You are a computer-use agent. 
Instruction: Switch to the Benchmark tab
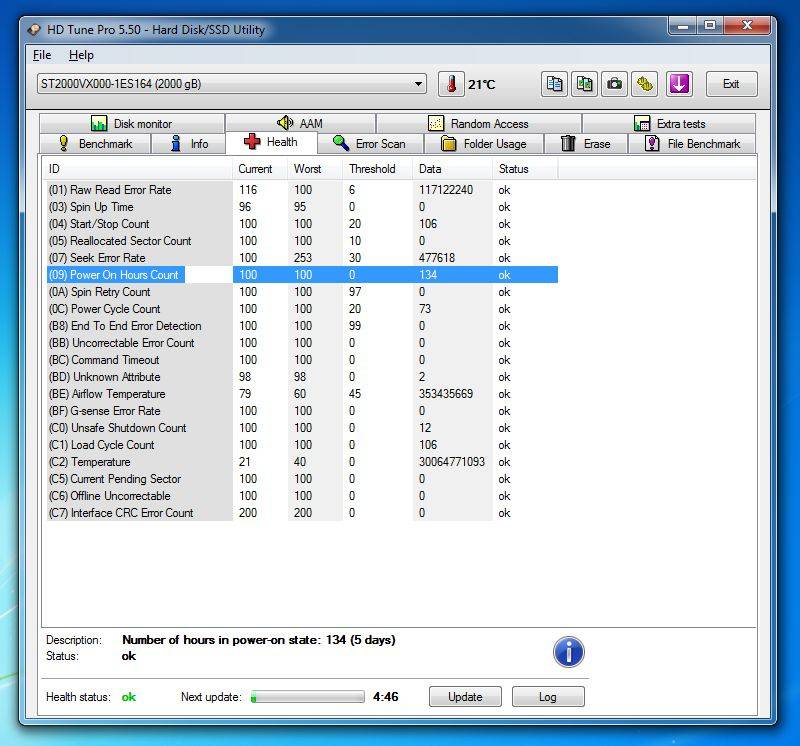click(95, 143)
